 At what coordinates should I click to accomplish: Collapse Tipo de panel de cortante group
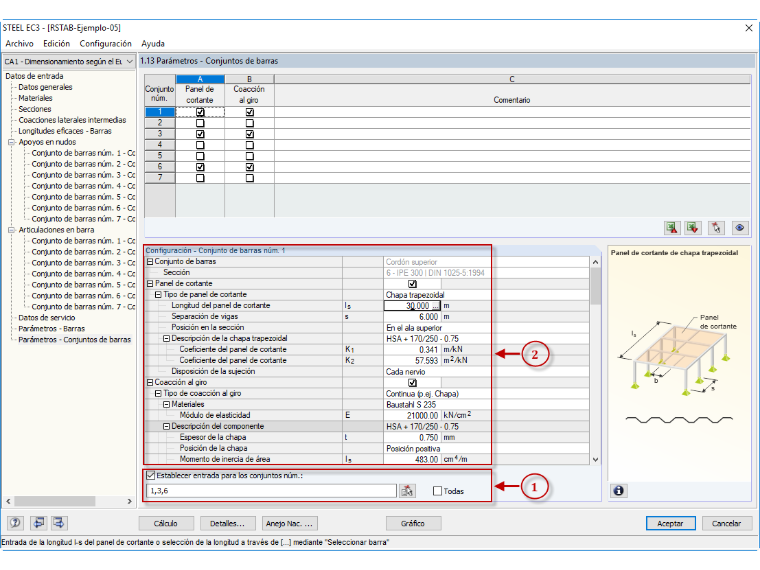click(x=158, y=295)
